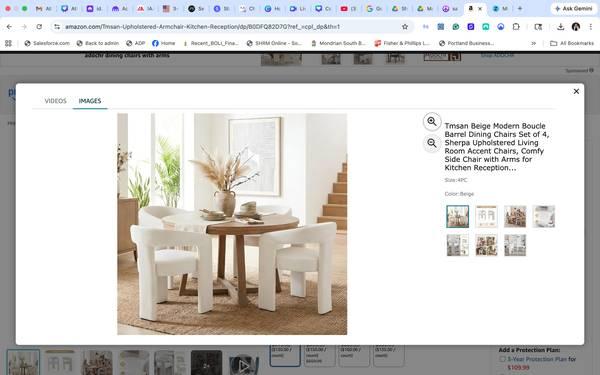This screenshot has height=375, width=600.
Task: Open a new browser tab
Action: 520,8
